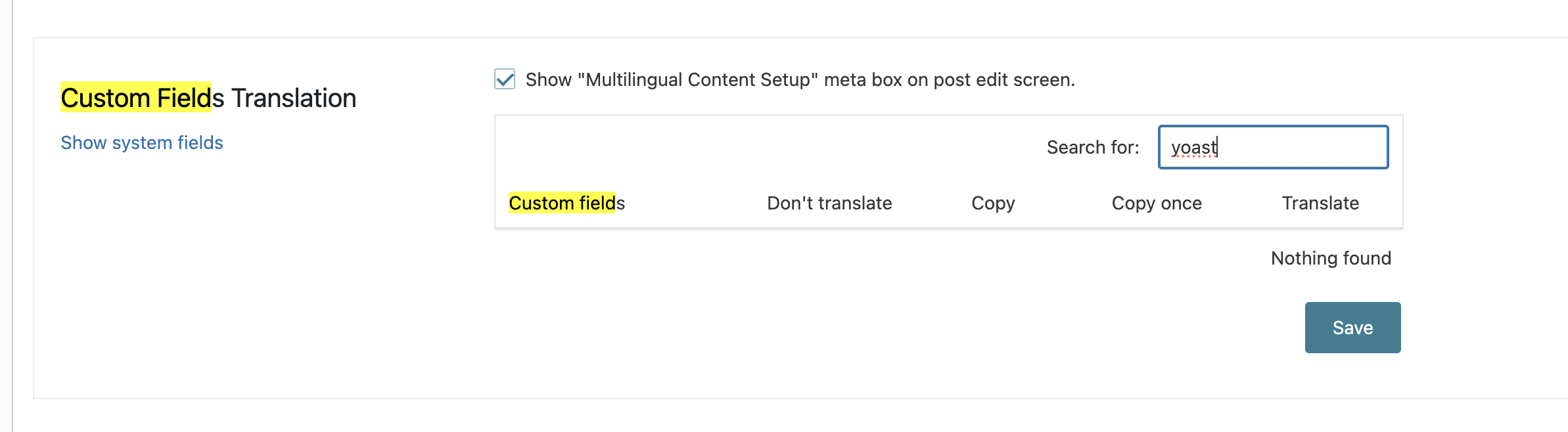The width and height of the screenshot is (1568, 432).
Task: Select the Copy once column header
Action: 1157,204
